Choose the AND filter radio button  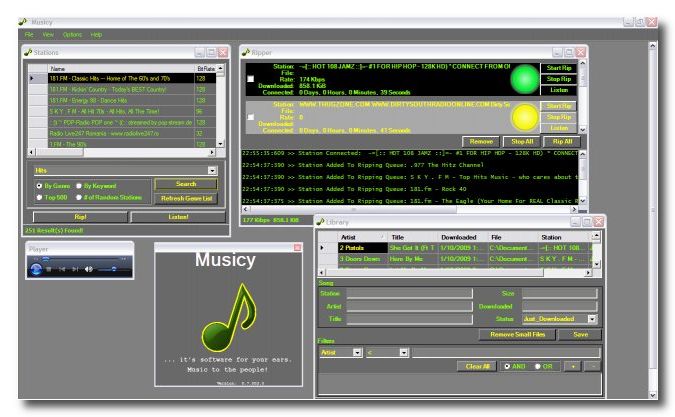click(507, 366)
